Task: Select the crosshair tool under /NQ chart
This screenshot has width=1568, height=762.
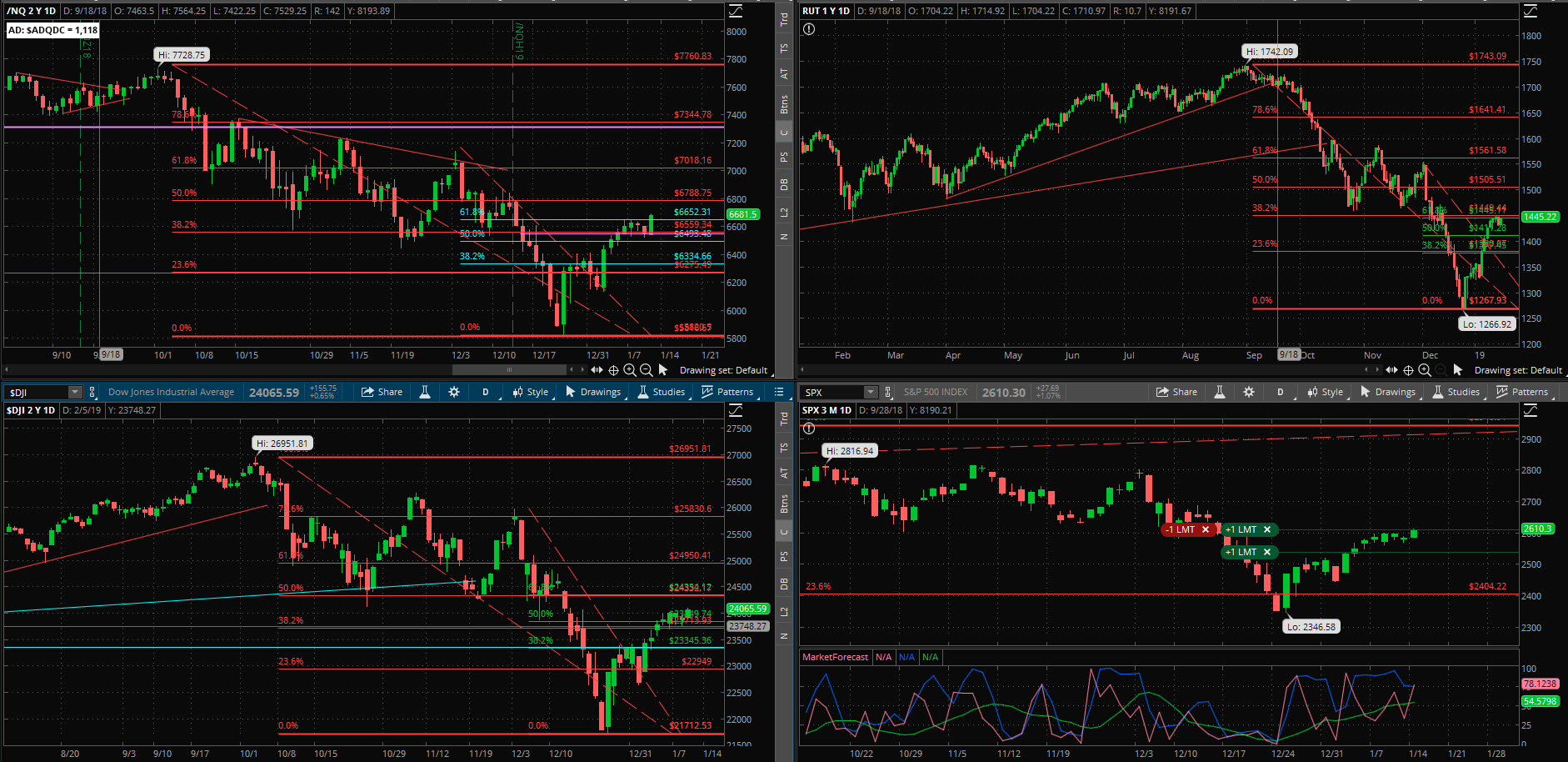Action: (x=613, y=369)
